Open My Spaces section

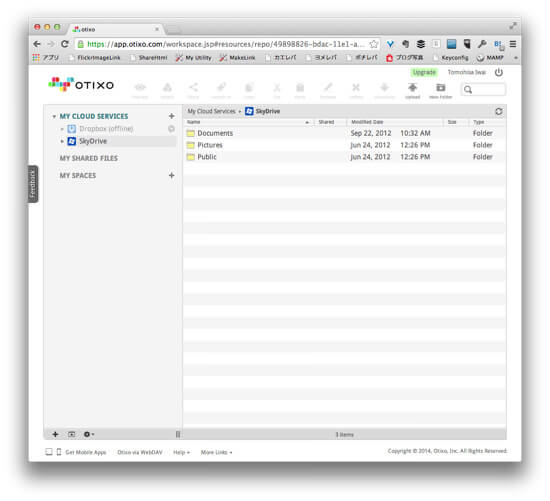(78, 175)
